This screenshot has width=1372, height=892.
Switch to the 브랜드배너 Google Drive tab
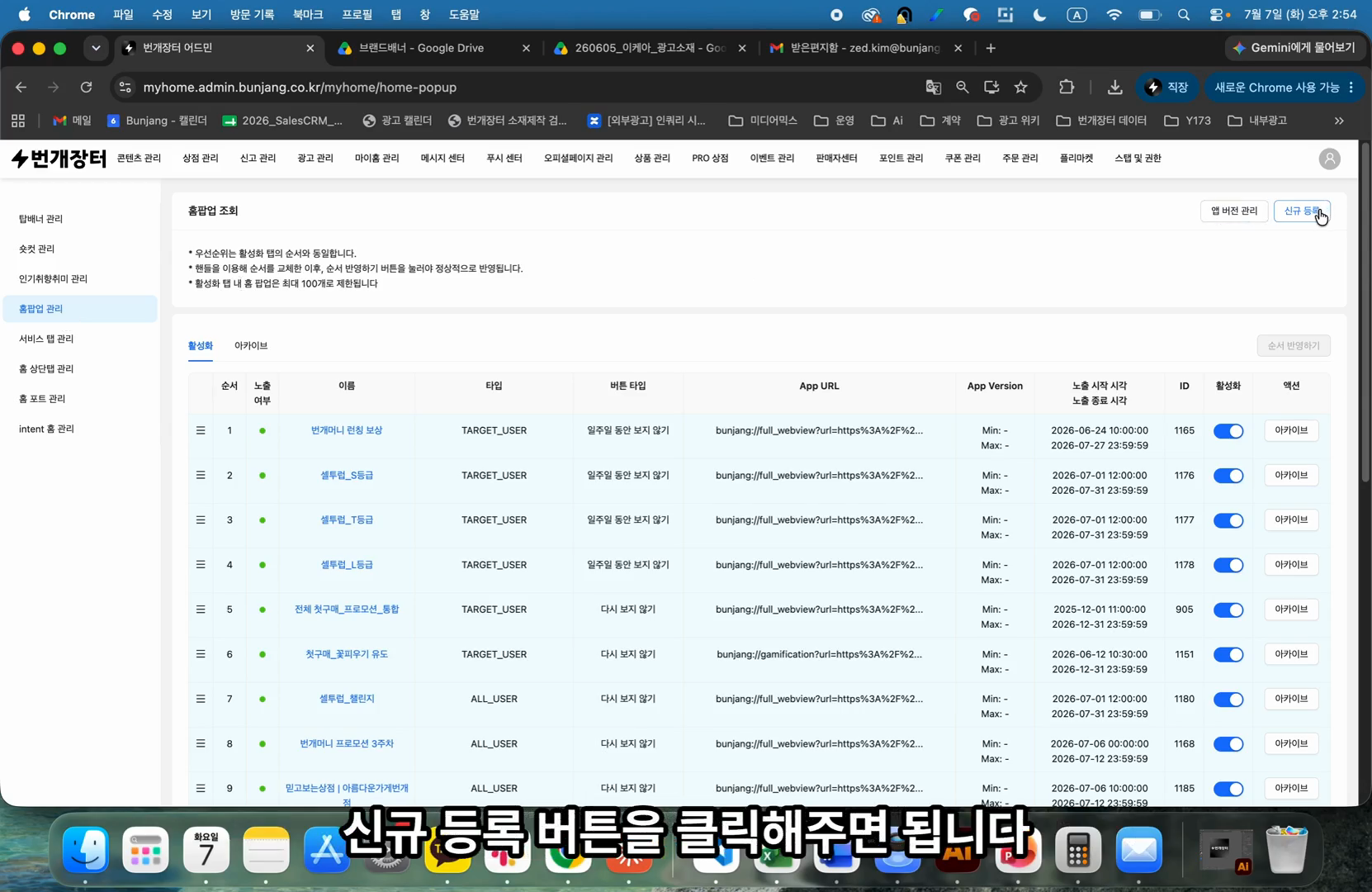coord(433,49)
